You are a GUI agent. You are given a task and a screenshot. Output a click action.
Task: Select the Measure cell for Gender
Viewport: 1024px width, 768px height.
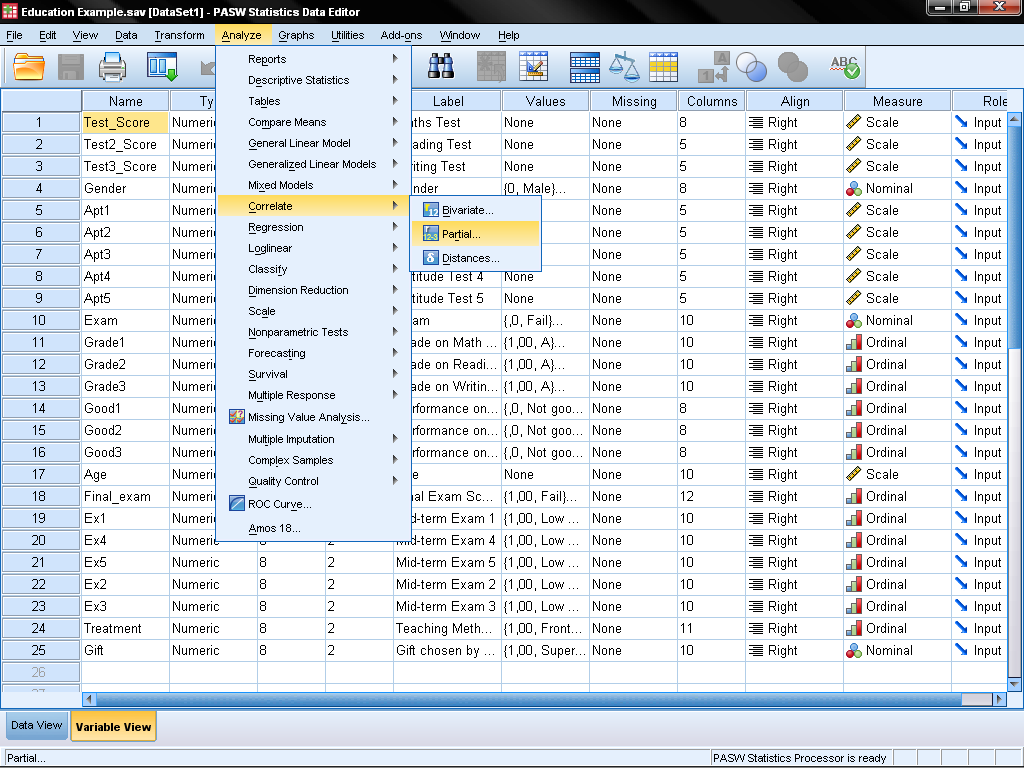tap(897, 188)
